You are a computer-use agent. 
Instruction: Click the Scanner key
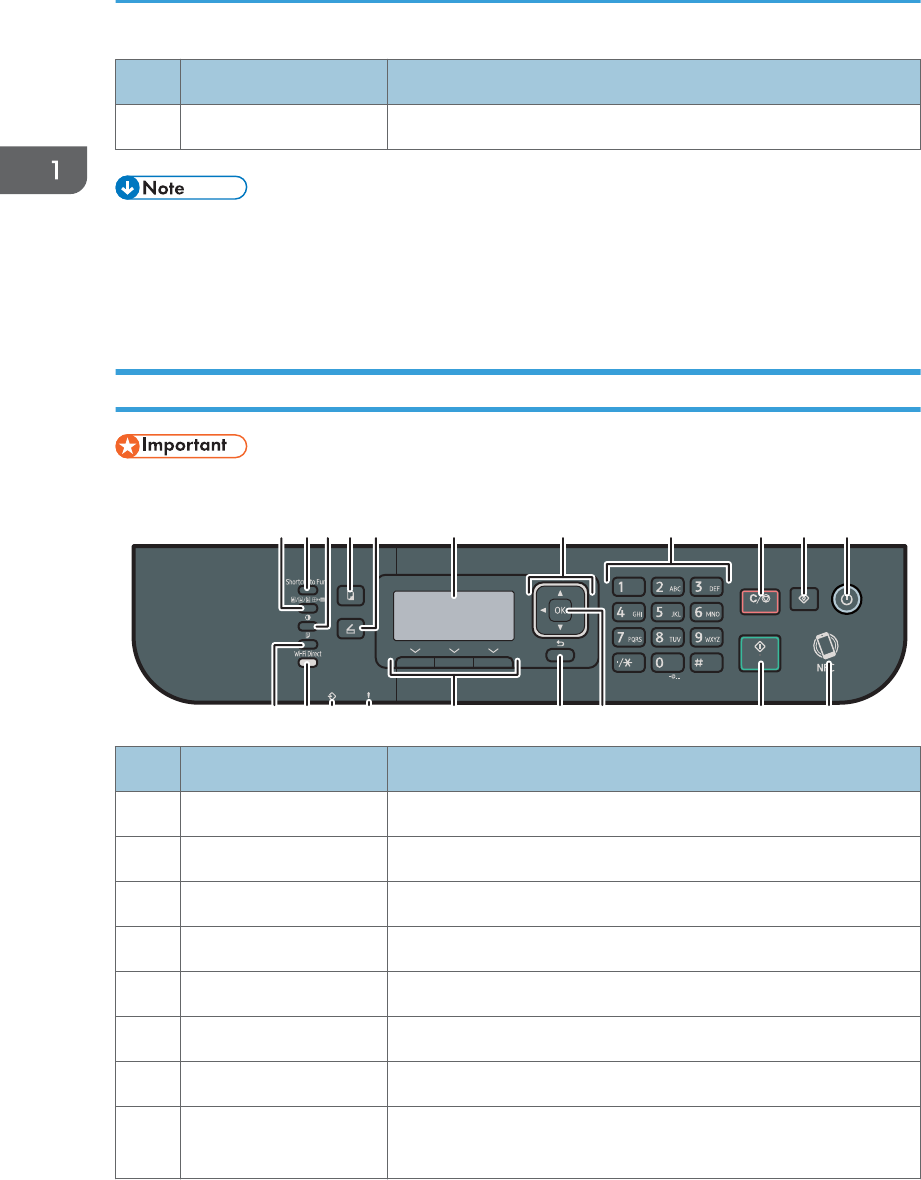(x=351, y=628)
